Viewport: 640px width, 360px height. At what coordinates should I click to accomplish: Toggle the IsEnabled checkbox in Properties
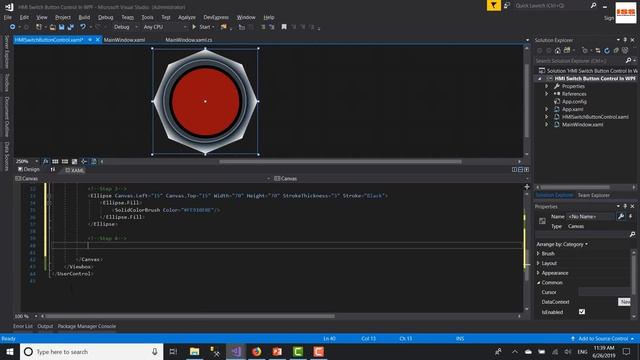[582, 312]
